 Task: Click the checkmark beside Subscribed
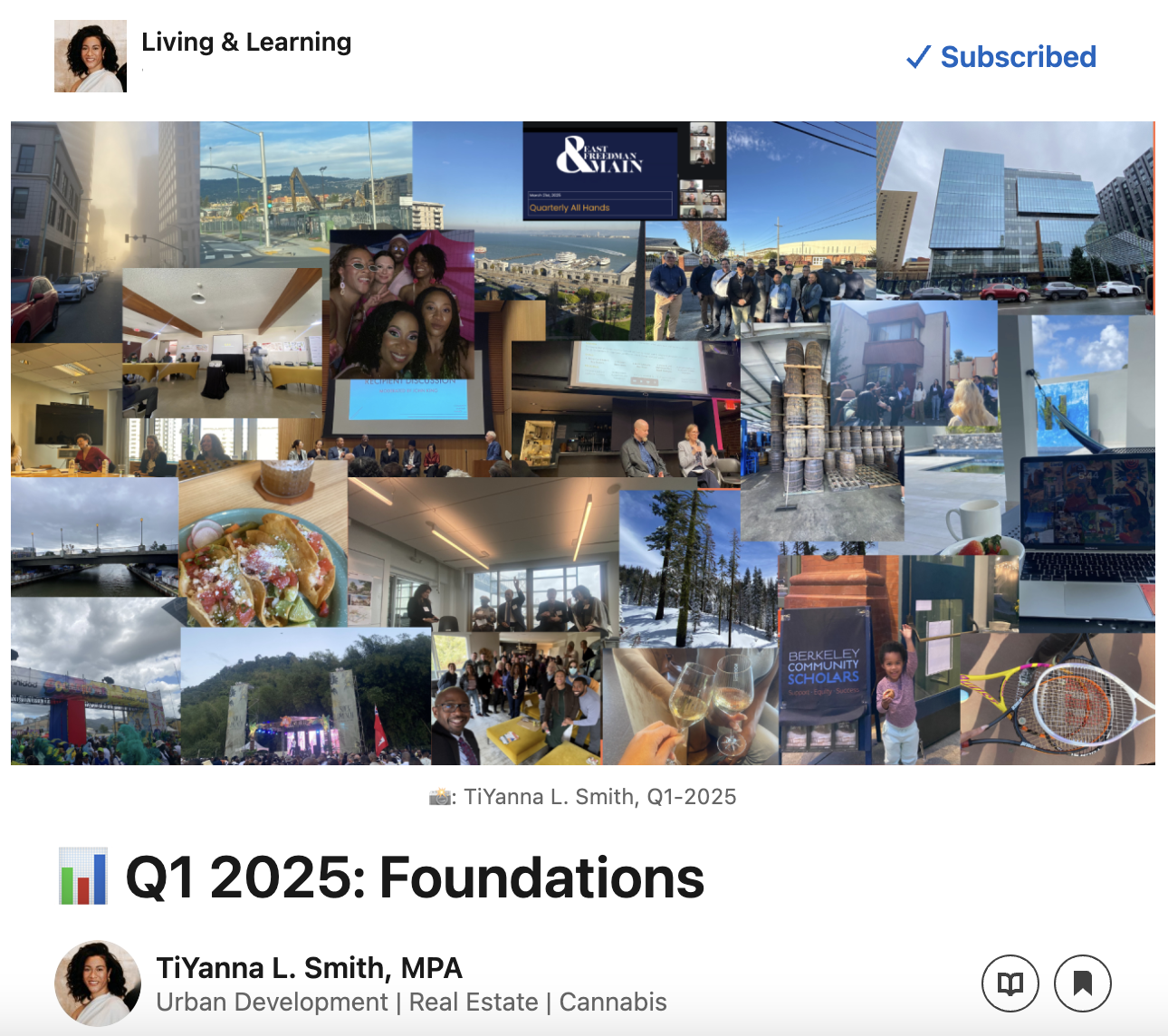pos(918,57)
